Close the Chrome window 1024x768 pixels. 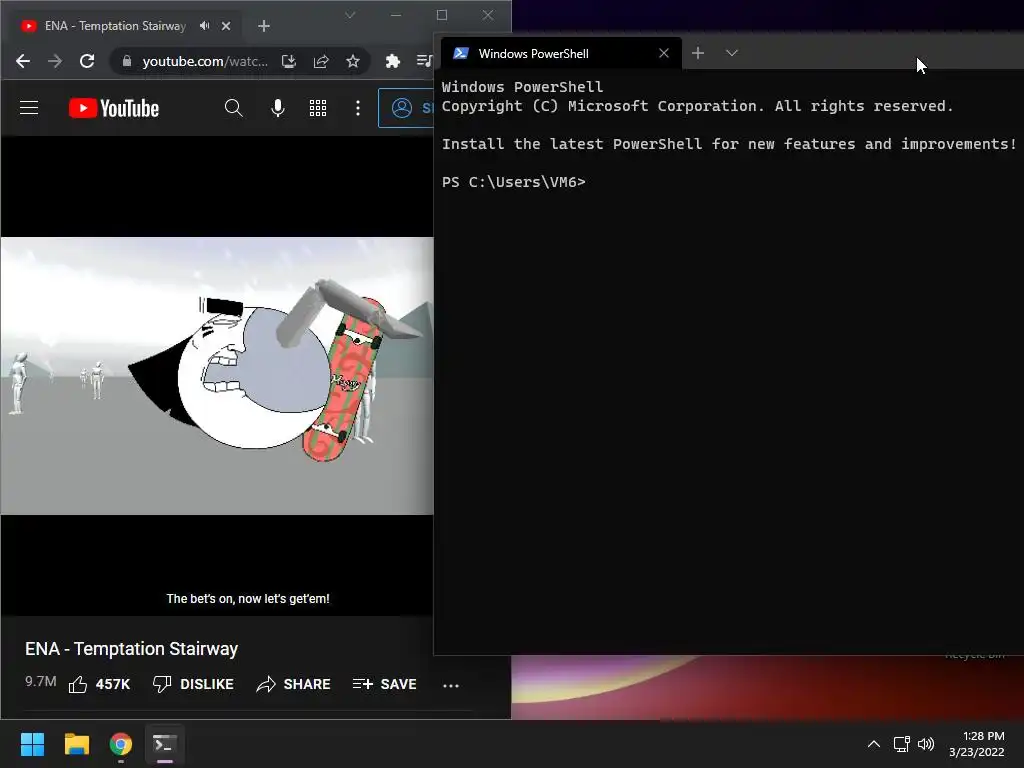[488, 15]
